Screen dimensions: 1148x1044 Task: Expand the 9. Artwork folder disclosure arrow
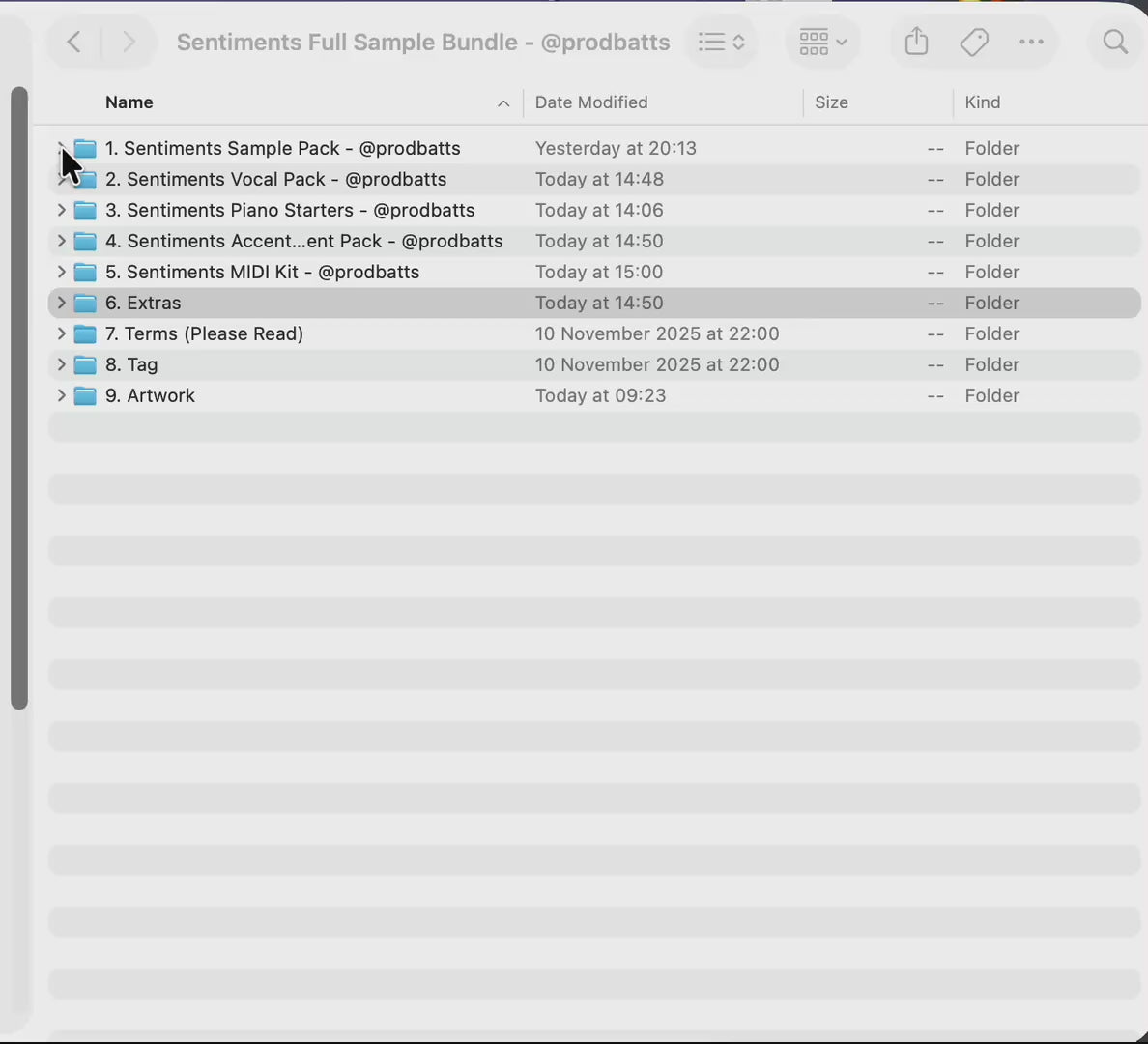tap(61, 395)
